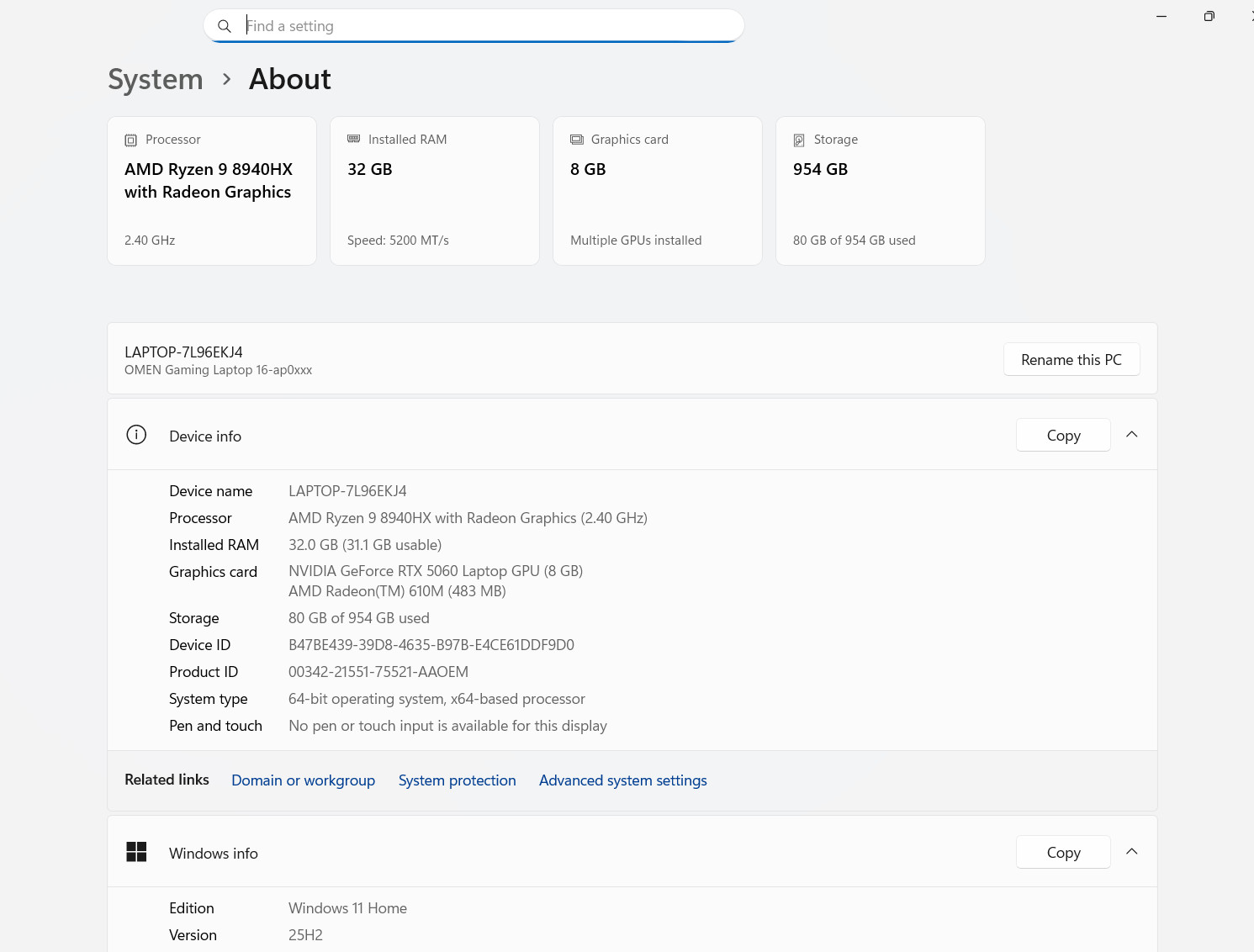Click the 8 GB graphics heading
The image size is (1254, 952).
[x=588, y=169]
